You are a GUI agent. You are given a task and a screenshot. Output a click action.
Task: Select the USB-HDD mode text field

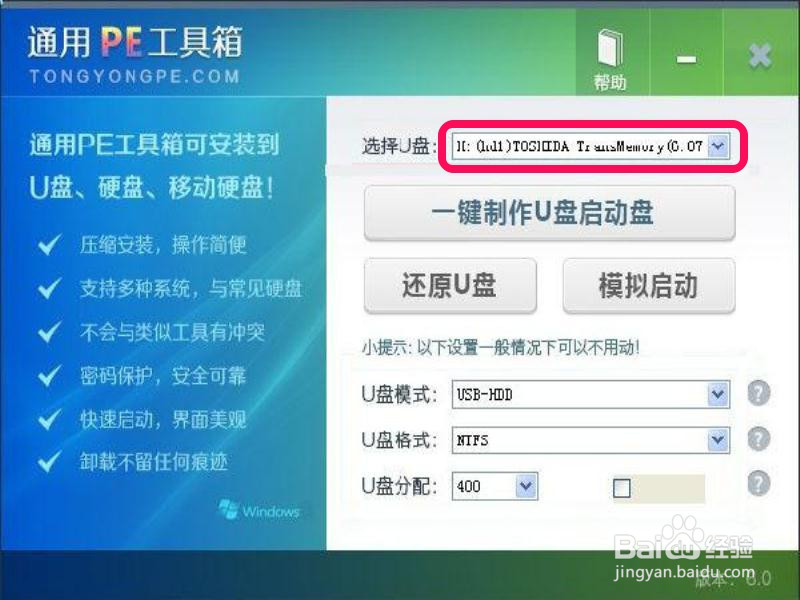tap(580, 394)
